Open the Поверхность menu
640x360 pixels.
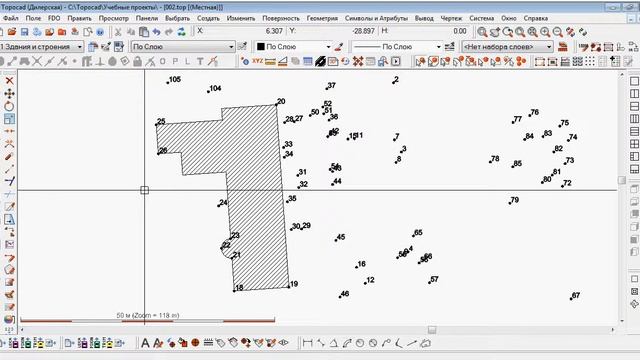[x=281, y=18]
